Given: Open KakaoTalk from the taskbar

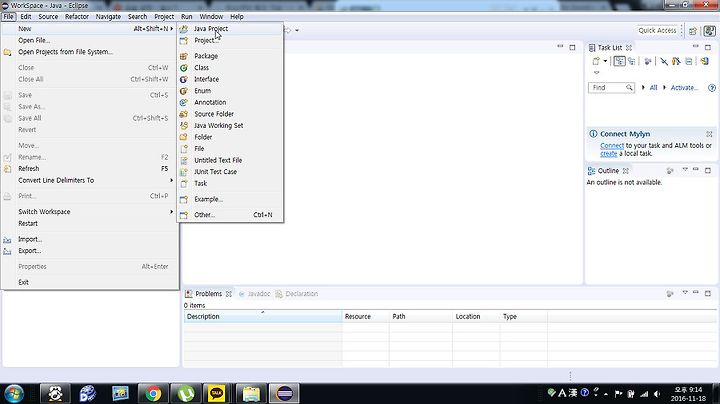Looking at the screenshot, I should [x=216, y=393].
